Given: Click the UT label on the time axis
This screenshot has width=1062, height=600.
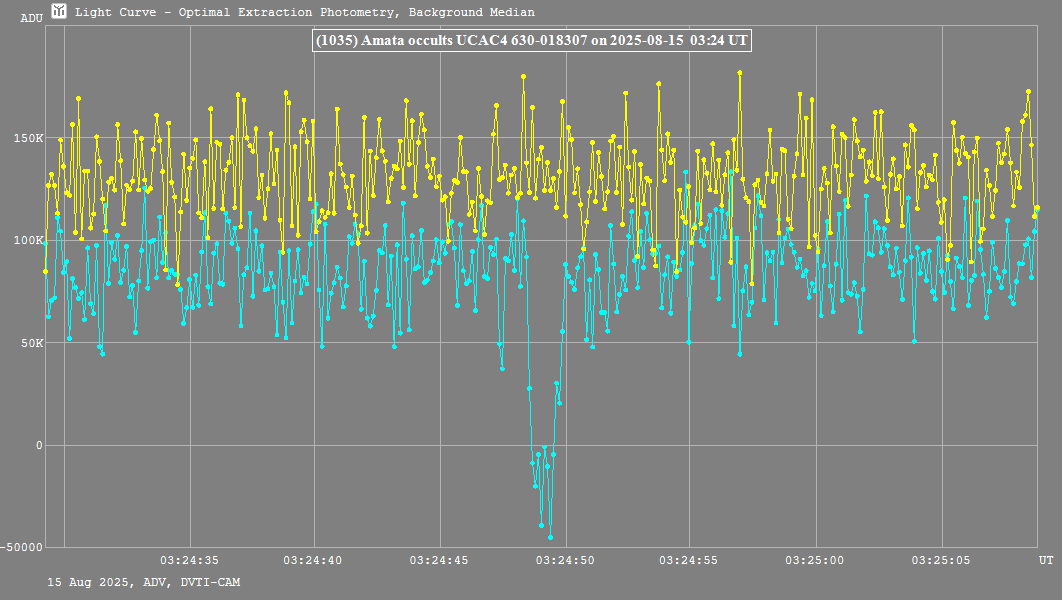Looking at the screenshot, I should click(x=1045, y=559).
